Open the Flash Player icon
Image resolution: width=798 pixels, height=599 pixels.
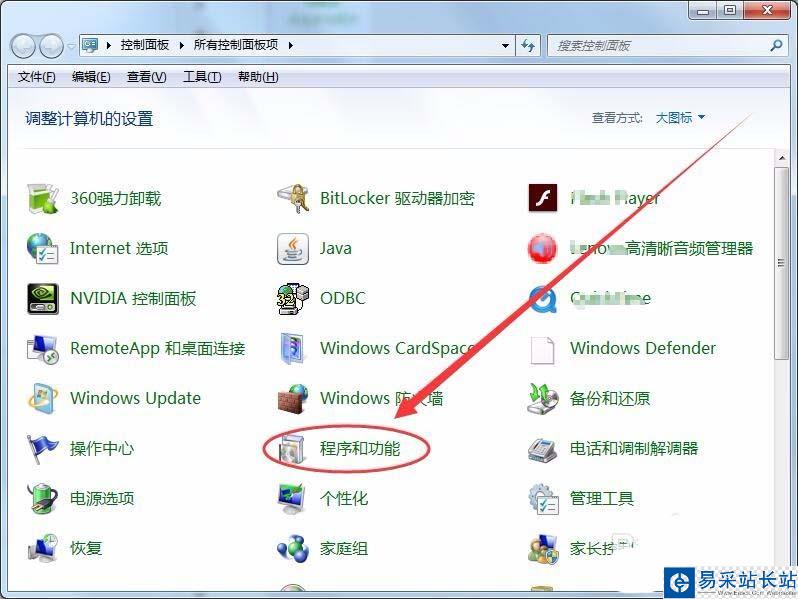pyautogui.click(x=543, y=198)
